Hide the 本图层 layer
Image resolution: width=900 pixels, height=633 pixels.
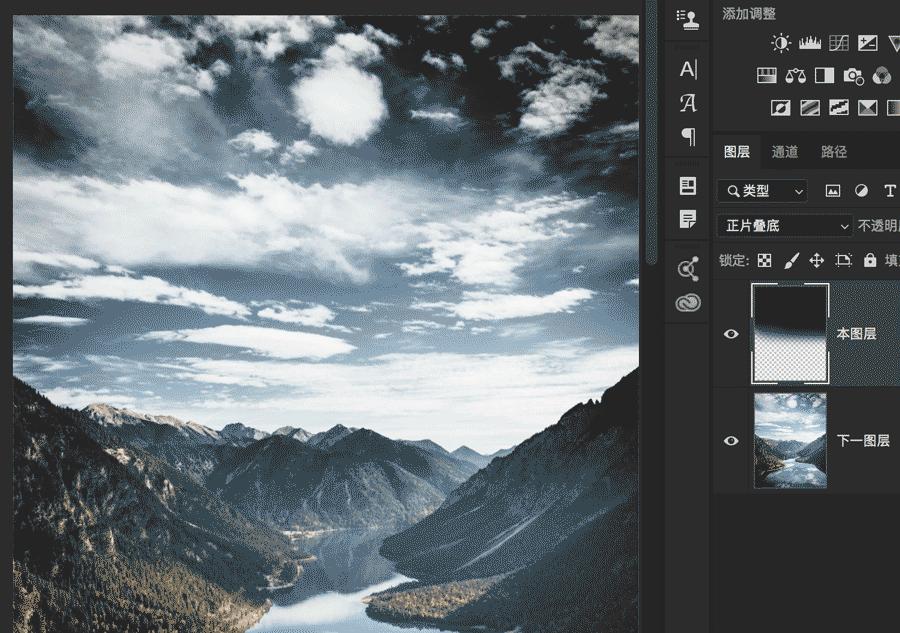pyautogui.click(x=731, y=334)
